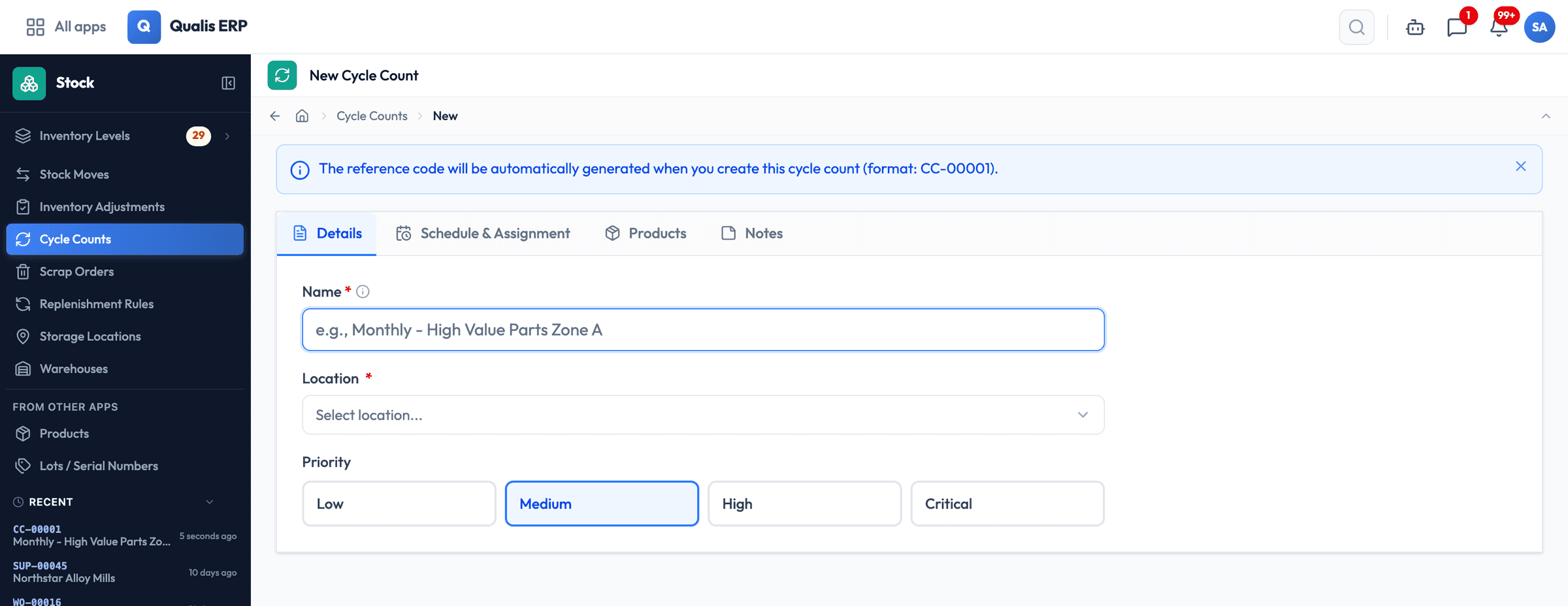Image resolution: width=1568 pixels, height=606 pixels.
Task: Click the Qualis ERP logo icon
Action: (x=144, y=27)
